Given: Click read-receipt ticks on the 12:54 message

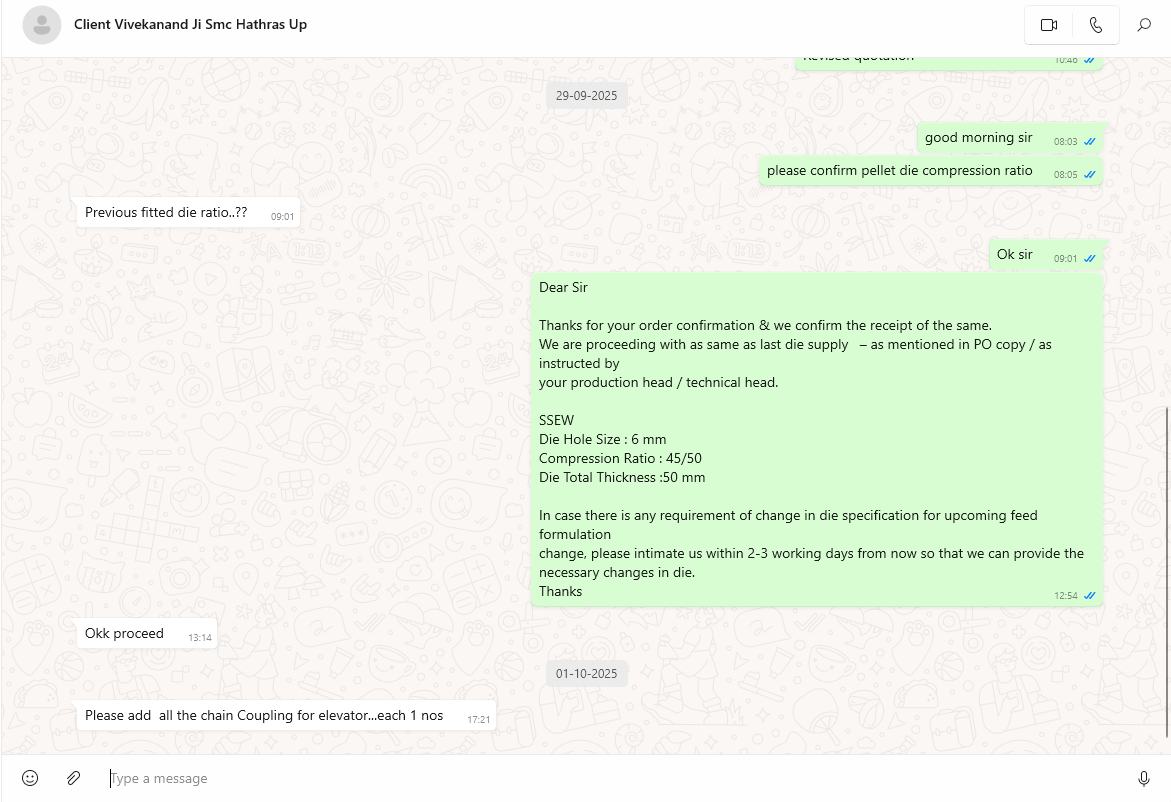Looking at the screenshot, I should coord(1090,596).
